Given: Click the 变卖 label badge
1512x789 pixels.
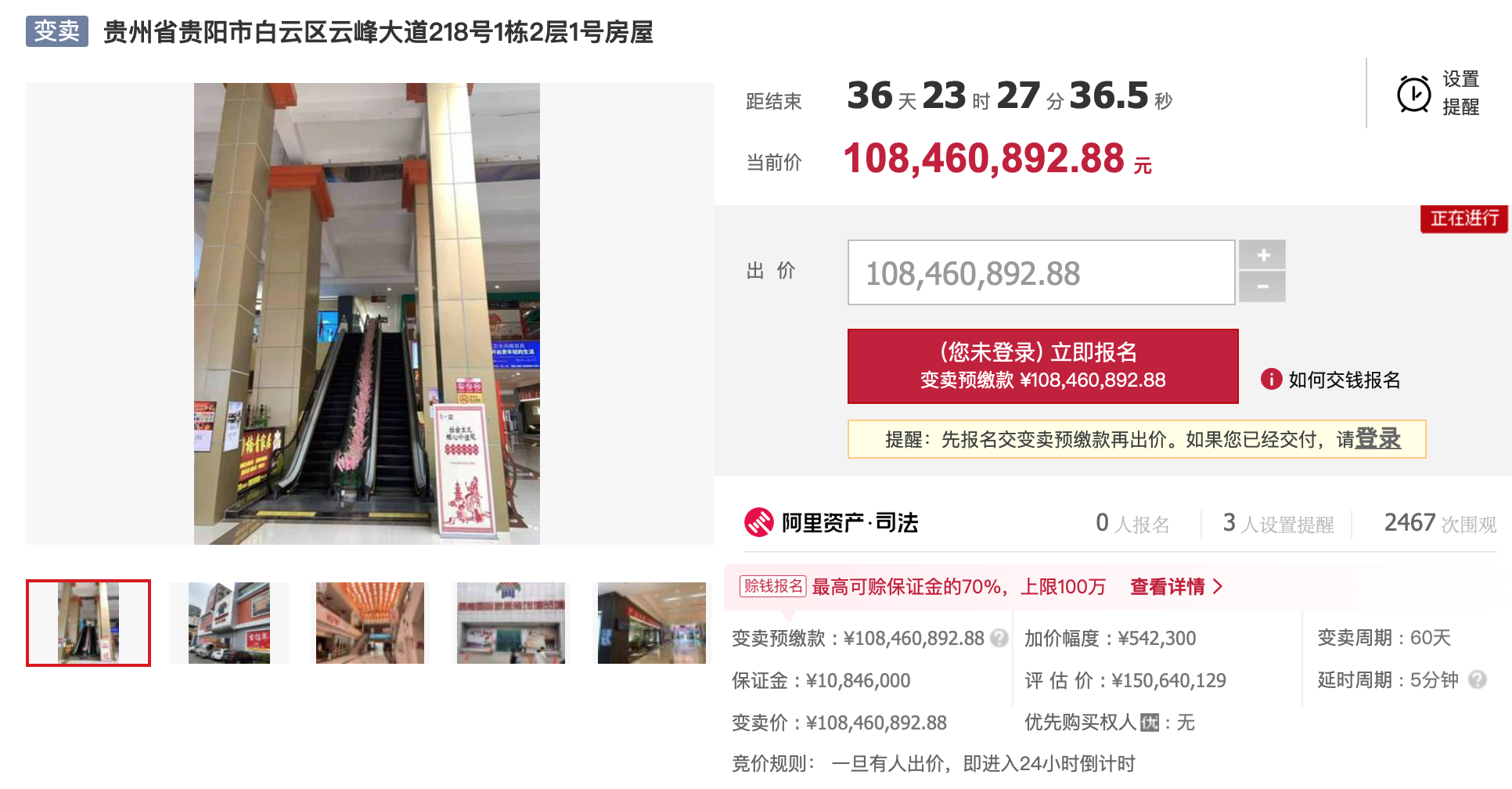Looking at the screenshot, I should click(x=57, y=31).
